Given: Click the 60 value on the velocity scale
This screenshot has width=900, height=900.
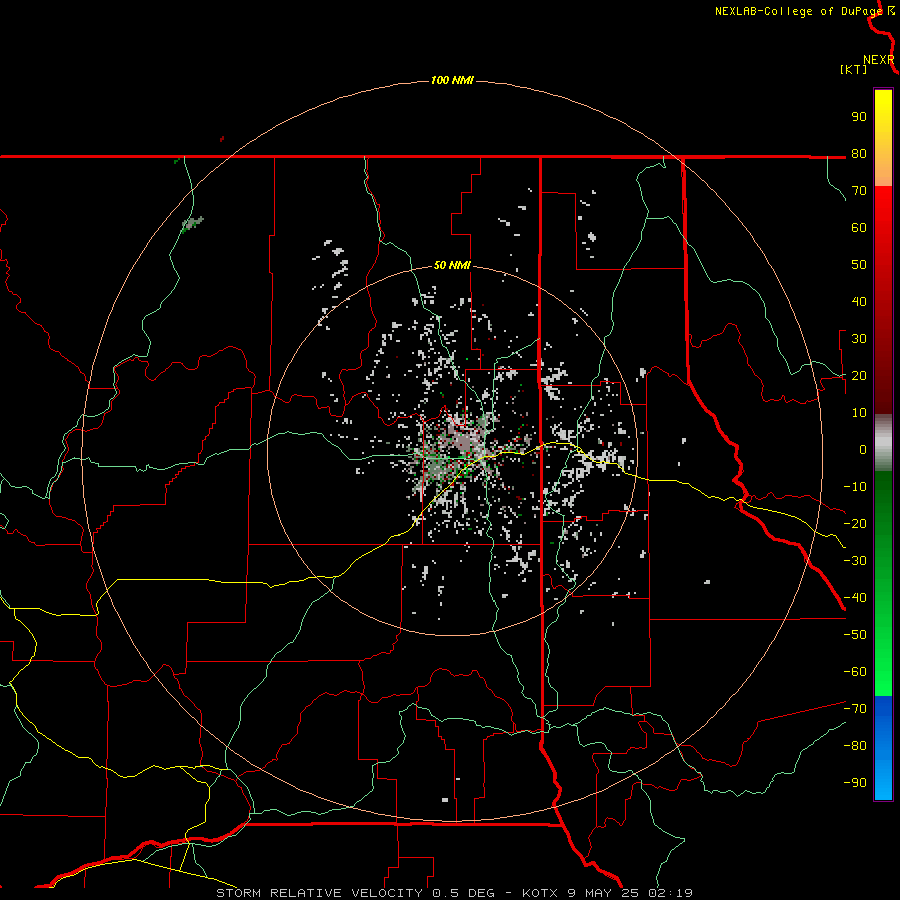Looking at the screenshot, I should (859, 228).
